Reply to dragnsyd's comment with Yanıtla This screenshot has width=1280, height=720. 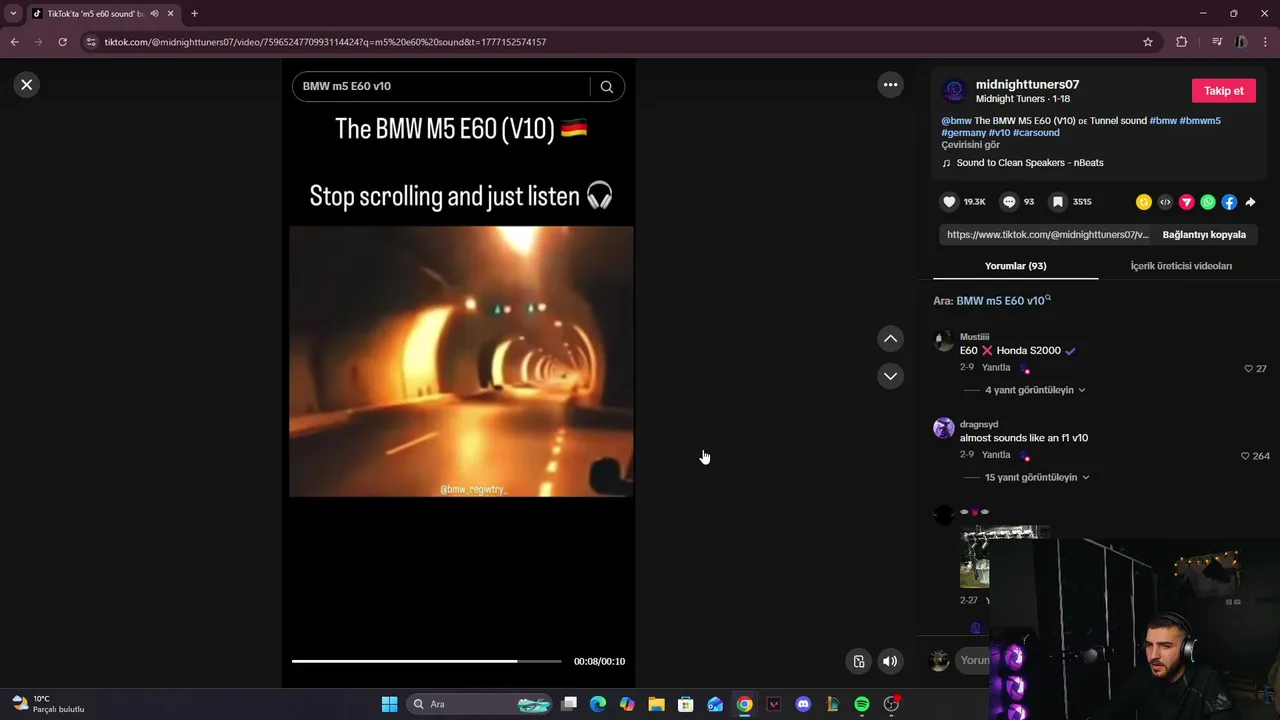click(x=996, y=455)
